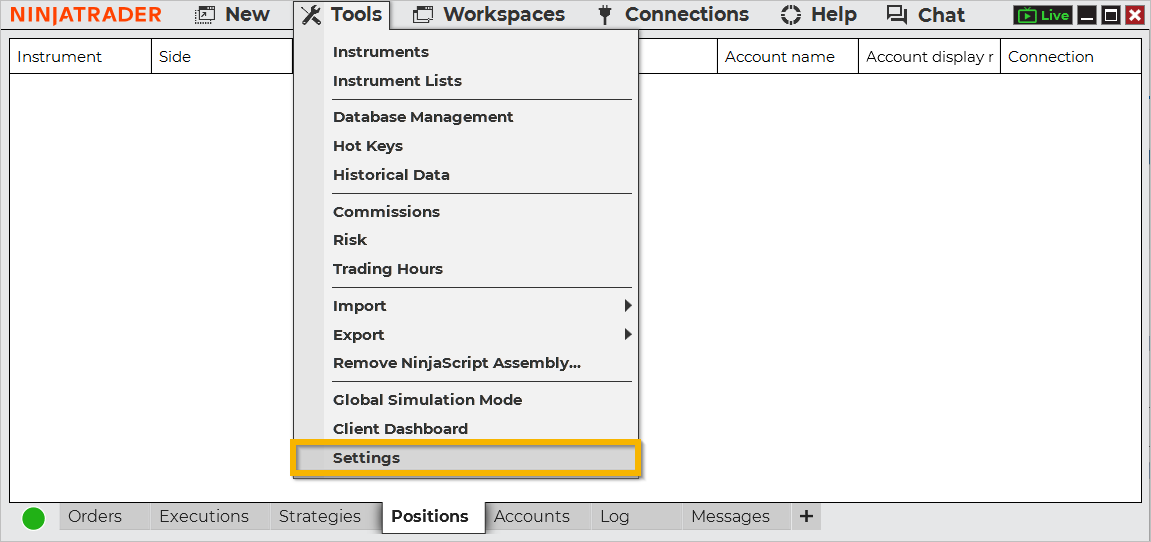Click the Account display name column header

pos(929,57)
